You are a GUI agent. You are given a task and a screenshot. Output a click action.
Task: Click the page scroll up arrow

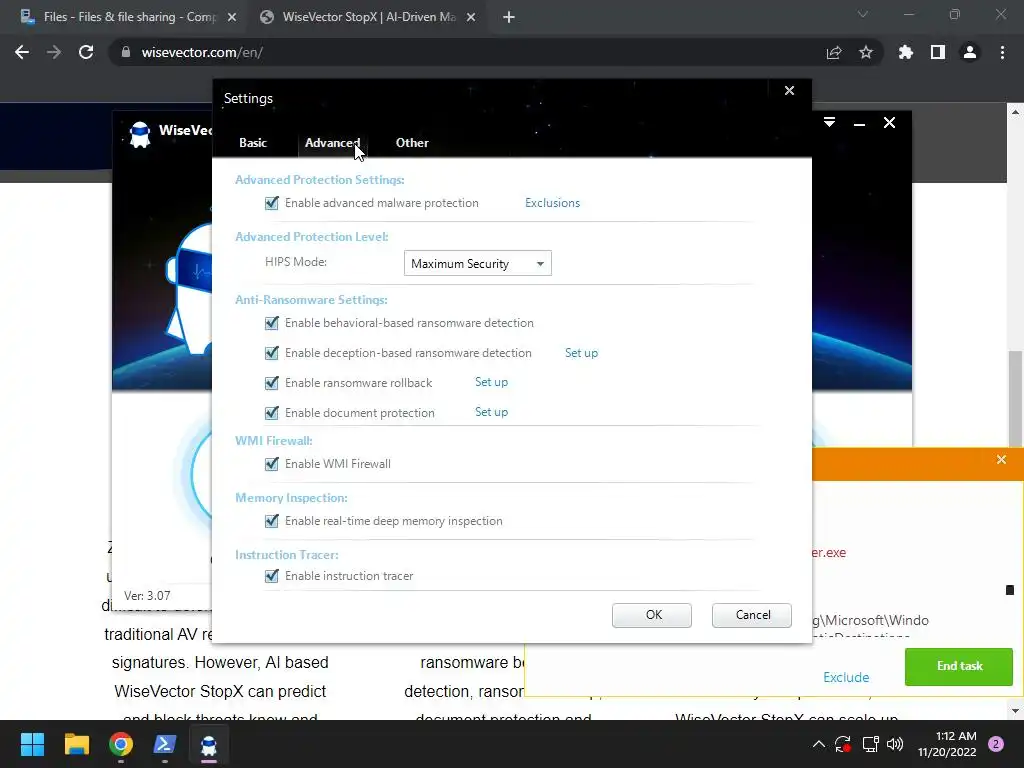click(1016, 112)
